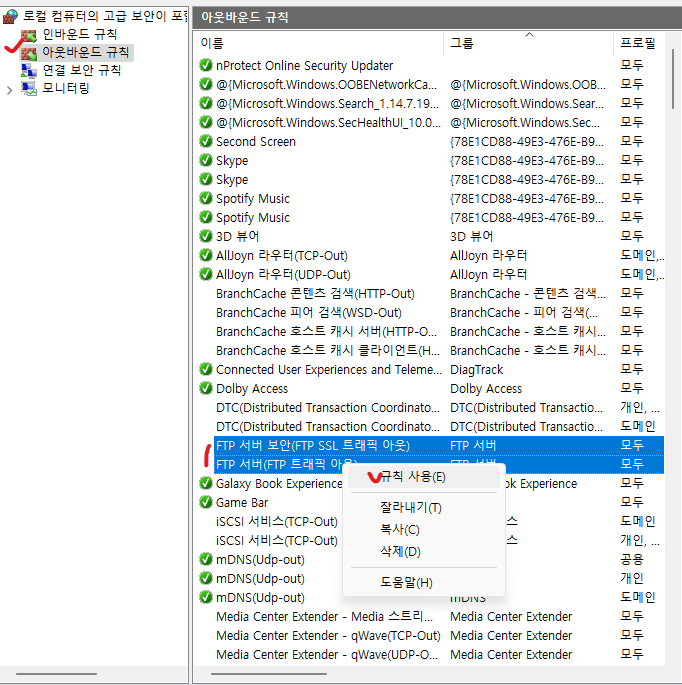682x685 pixels.
Task: Choose 복사(C) in context menu
Action: (424, 529)
